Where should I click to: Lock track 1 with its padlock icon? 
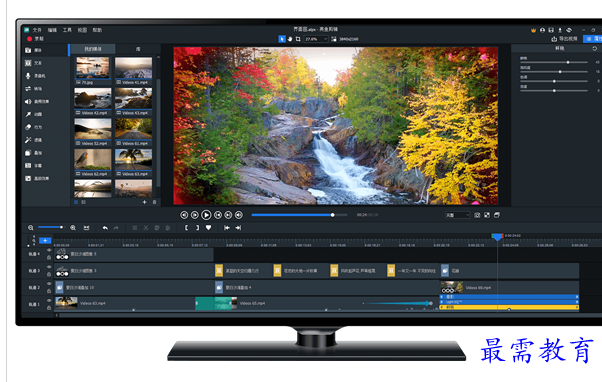pos(49,308)
